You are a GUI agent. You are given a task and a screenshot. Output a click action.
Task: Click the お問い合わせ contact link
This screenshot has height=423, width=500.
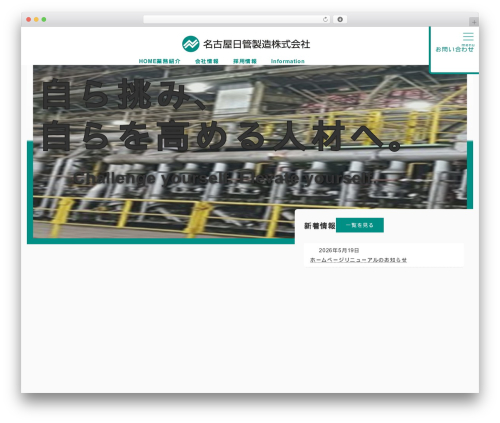pyautogui.click(x=455, y=49)
